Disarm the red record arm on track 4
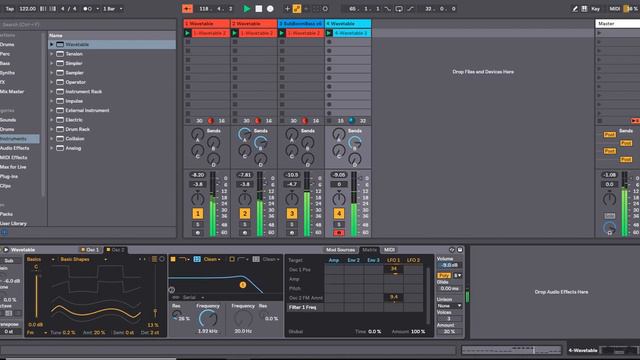Screen dimensions: 640x360 pyautogui.click(x=339, y=233)
